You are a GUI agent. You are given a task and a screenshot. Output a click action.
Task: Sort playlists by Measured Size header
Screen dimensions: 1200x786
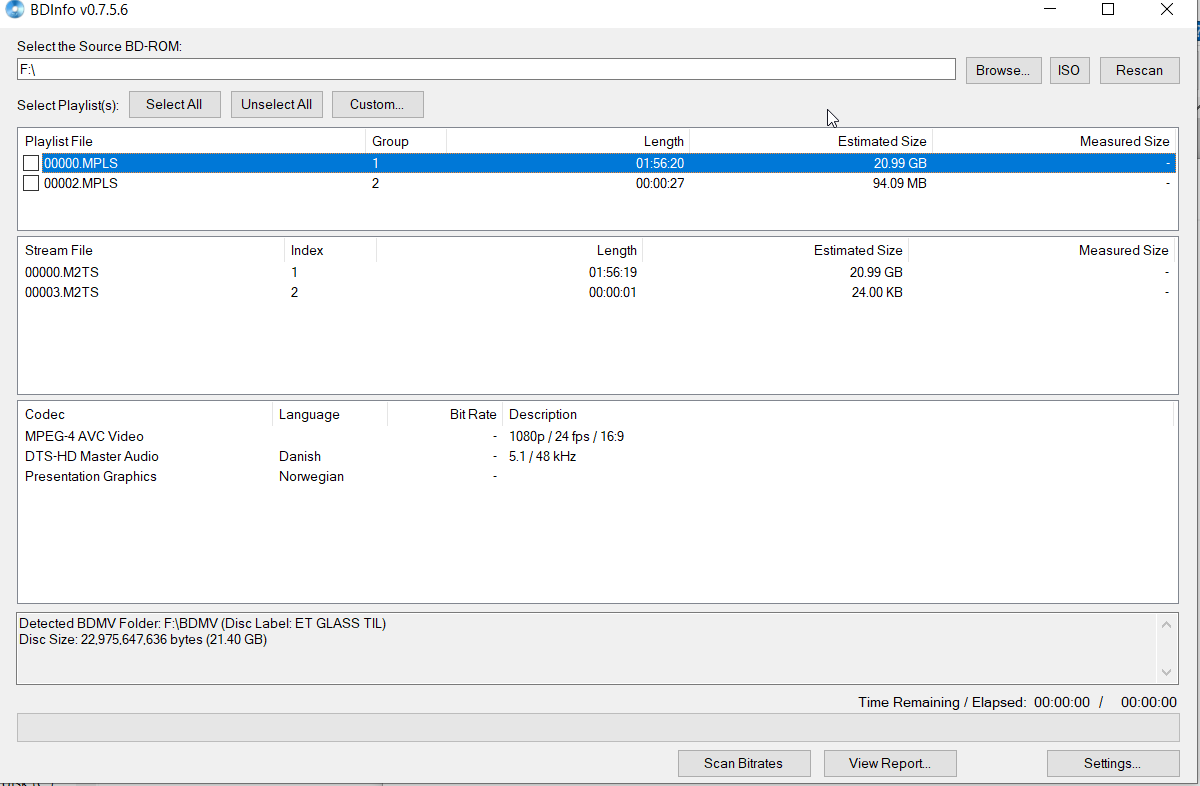(1054, 141)
